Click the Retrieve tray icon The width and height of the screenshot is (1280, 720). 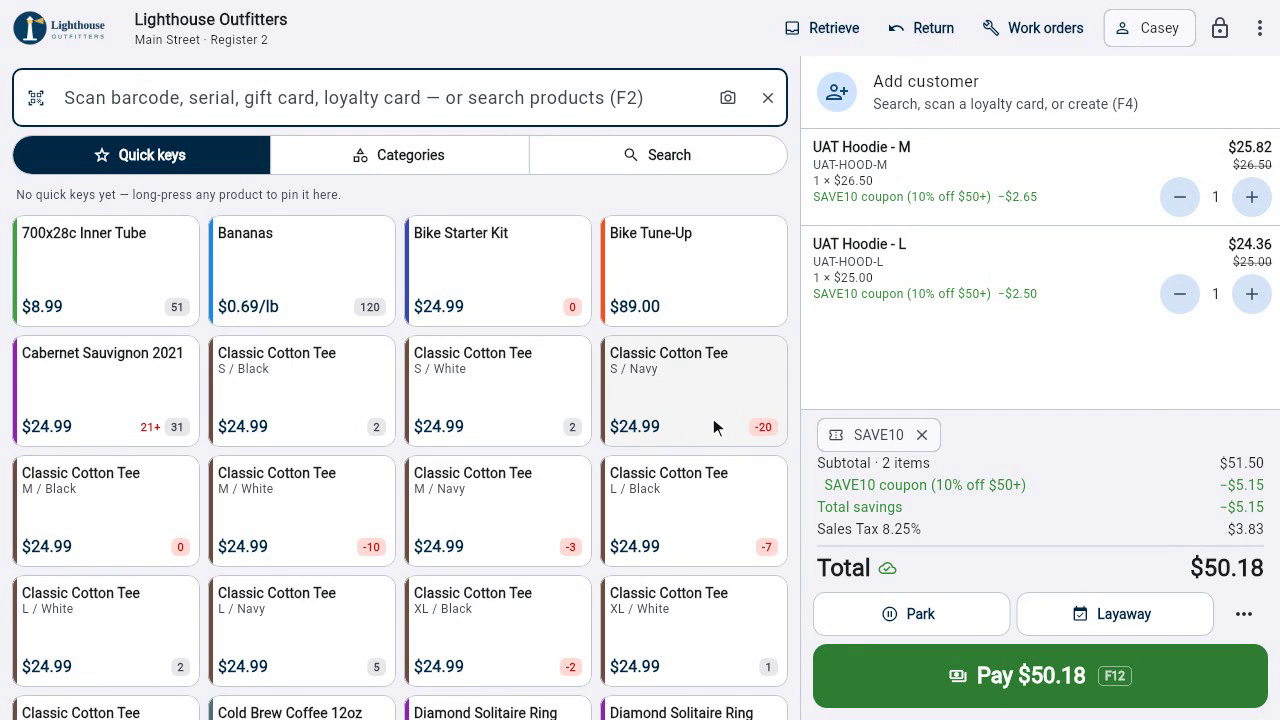pyautogui.click(x=792, y=28)
